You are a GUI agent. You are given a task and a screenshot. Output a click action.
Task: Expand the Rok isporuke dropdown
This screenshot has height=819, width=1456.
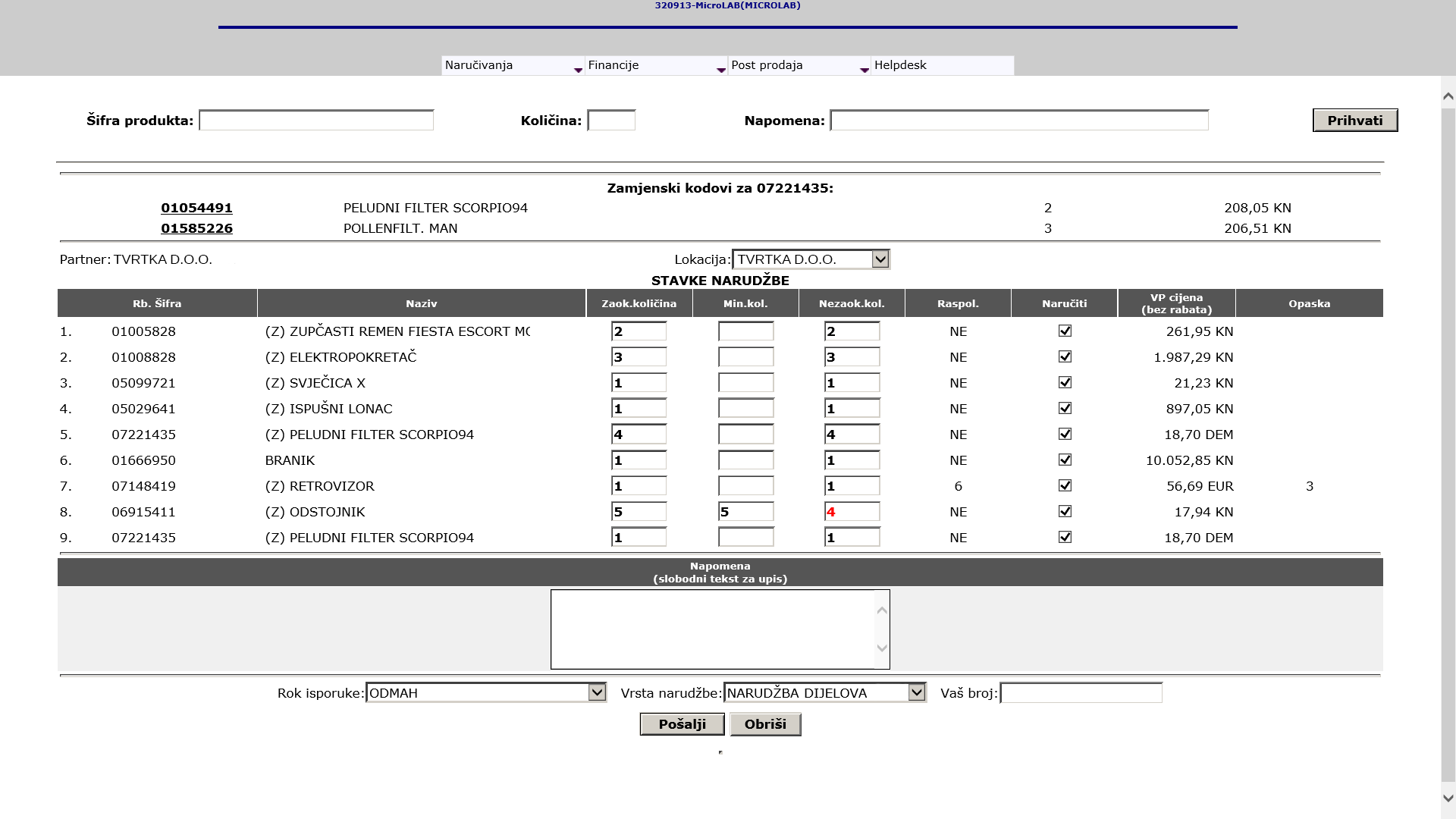coord(597,692)
